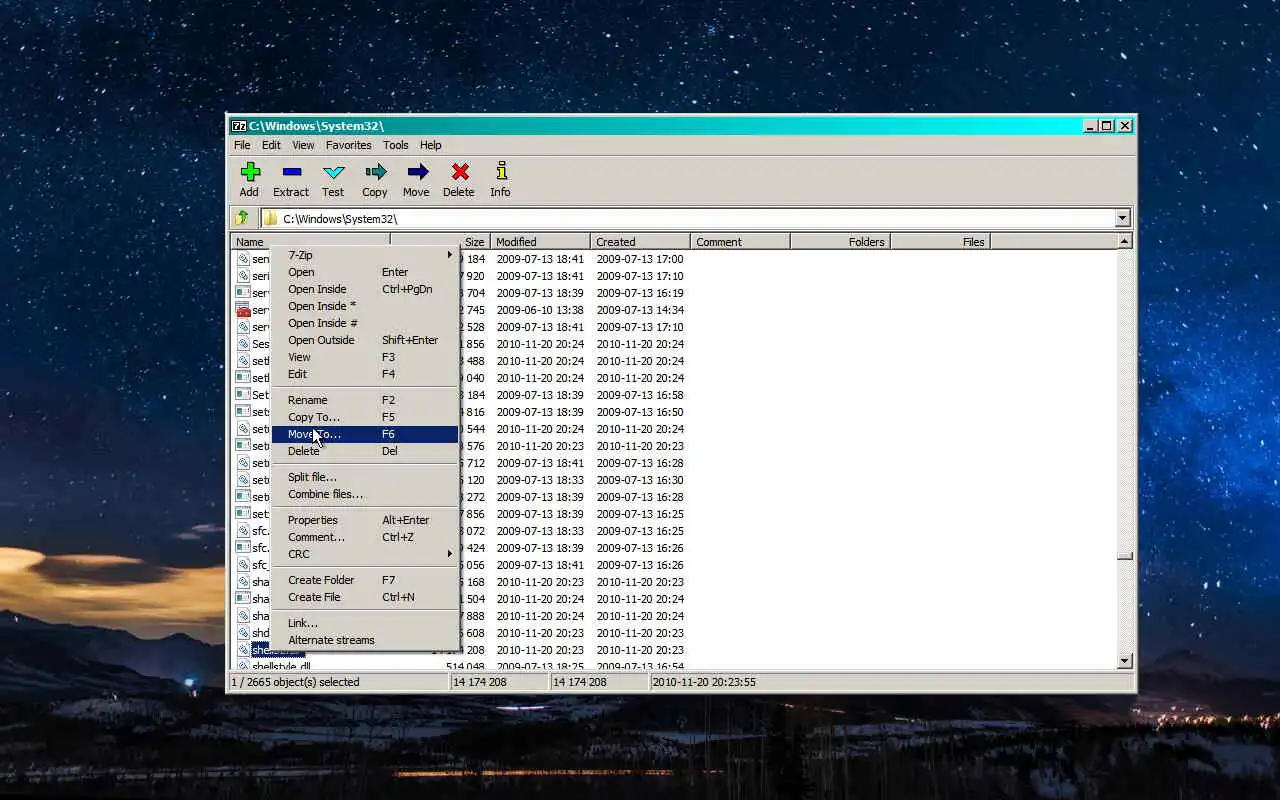
Task: Click the Copy arrow toolbar icon
Action: point(375,172)
